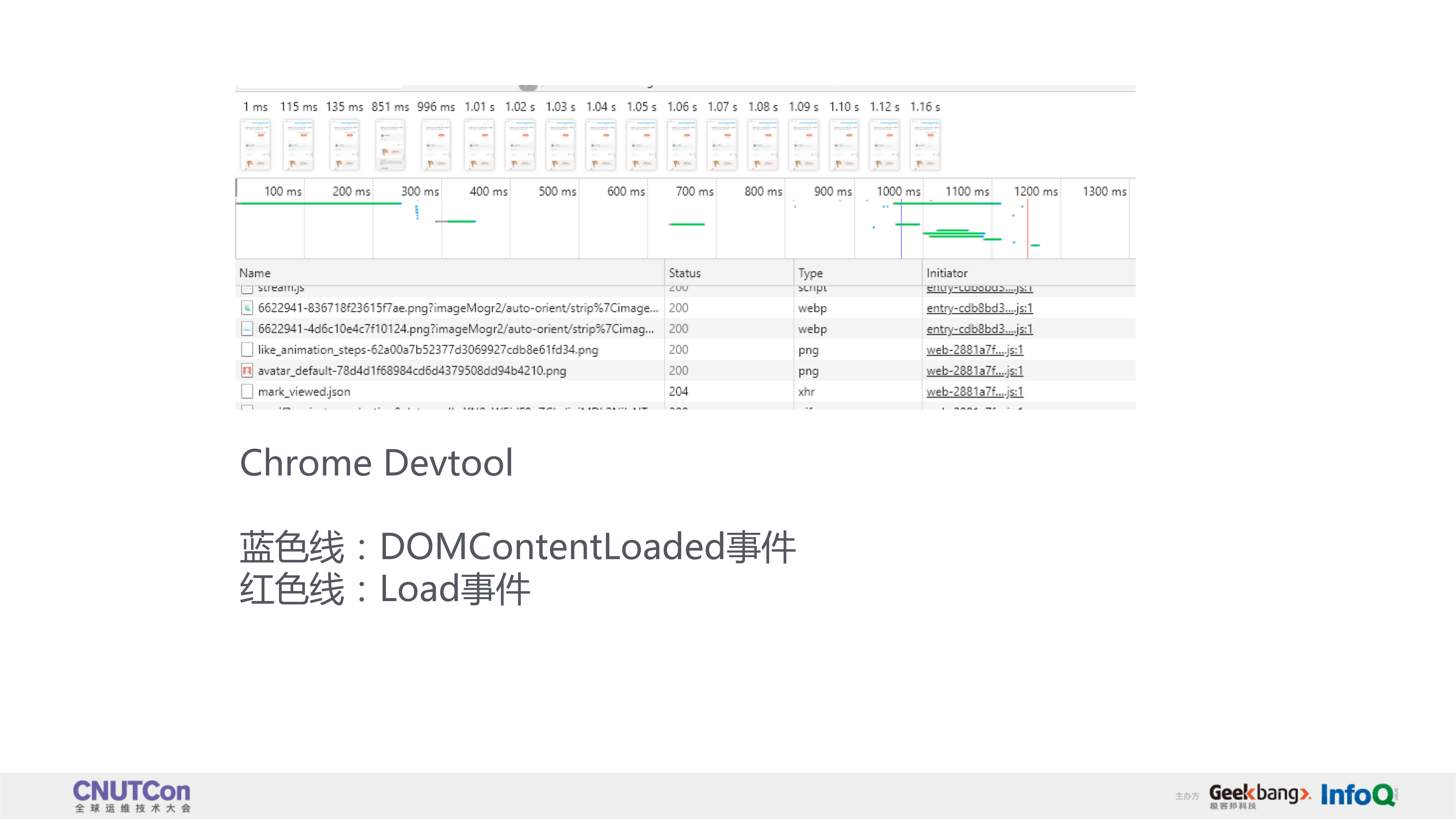Screen dimensions: 1456x819
Task: Select the filmstrip thumbnail at 851 ms
Action: click(x=390, y=144)
